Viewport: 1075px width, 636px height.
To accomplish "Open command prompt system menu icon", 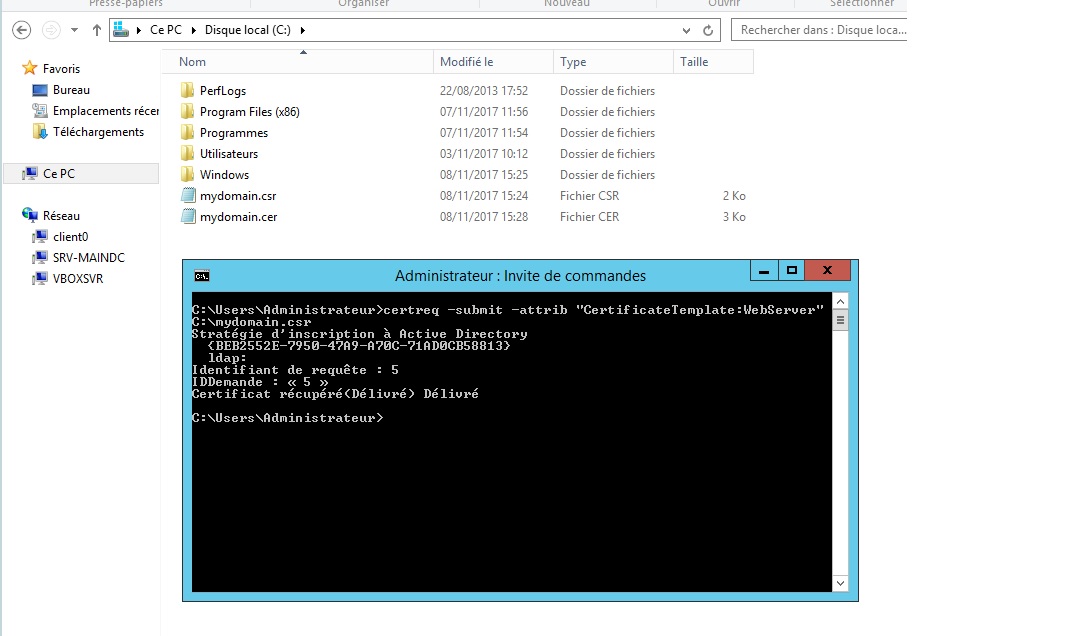I will [202, 276].
